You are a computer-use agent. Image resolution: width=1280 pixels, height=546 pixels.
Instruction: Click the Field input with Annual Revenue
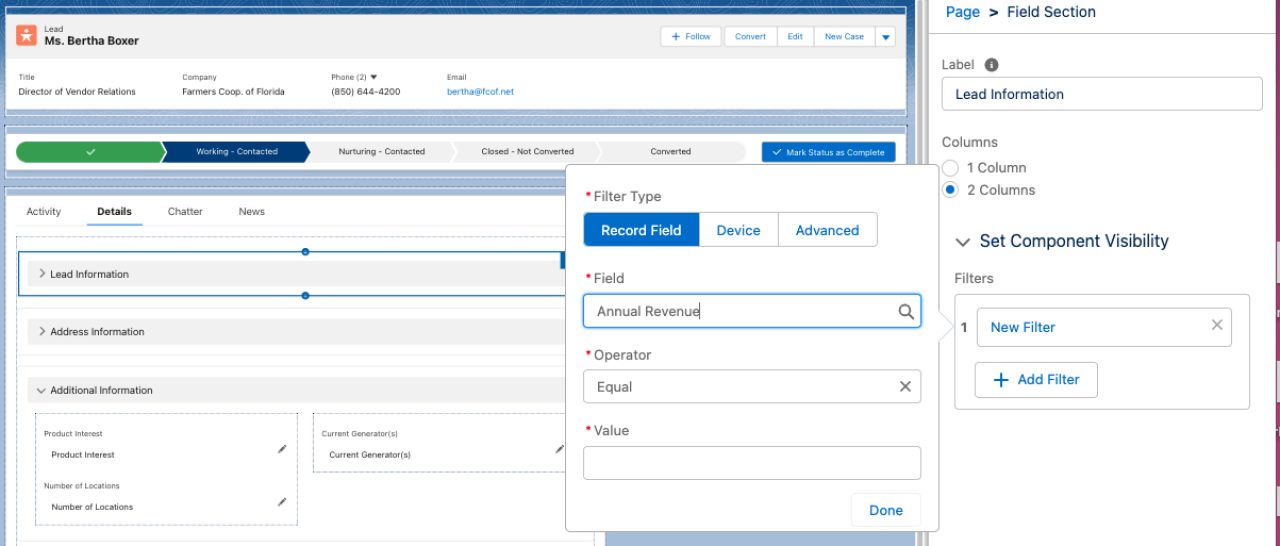coord(752,311)
